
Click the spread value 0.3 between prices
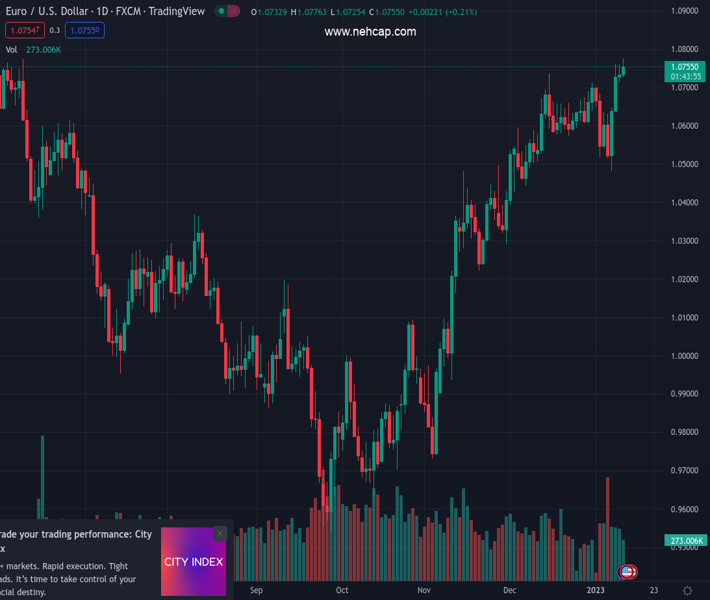click(x=55, y=31)
